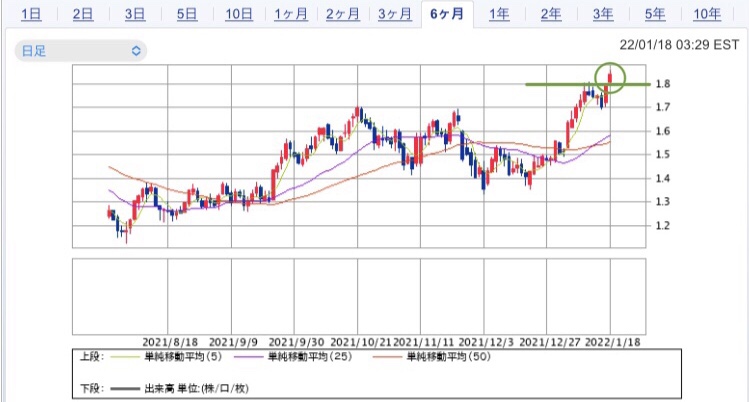Open the 日足 candle interval dropdown
This screenshot has height=402, width=749.
tap(81, 51)
